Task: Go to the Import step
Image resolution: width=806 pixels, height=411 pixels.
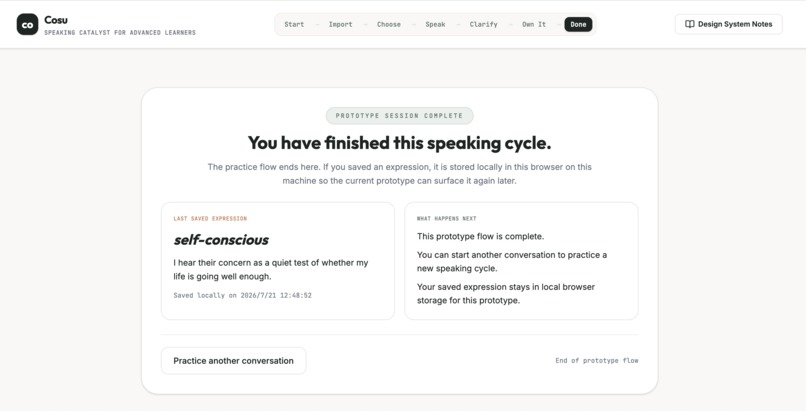Action: click(340, 24)
